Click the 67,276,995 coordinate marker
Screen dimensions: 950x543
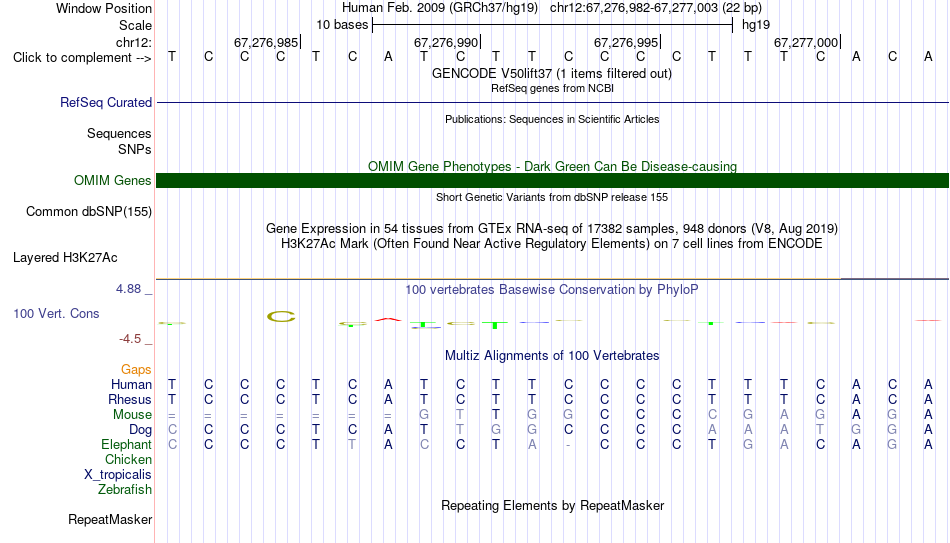click(x=626, y=42)
